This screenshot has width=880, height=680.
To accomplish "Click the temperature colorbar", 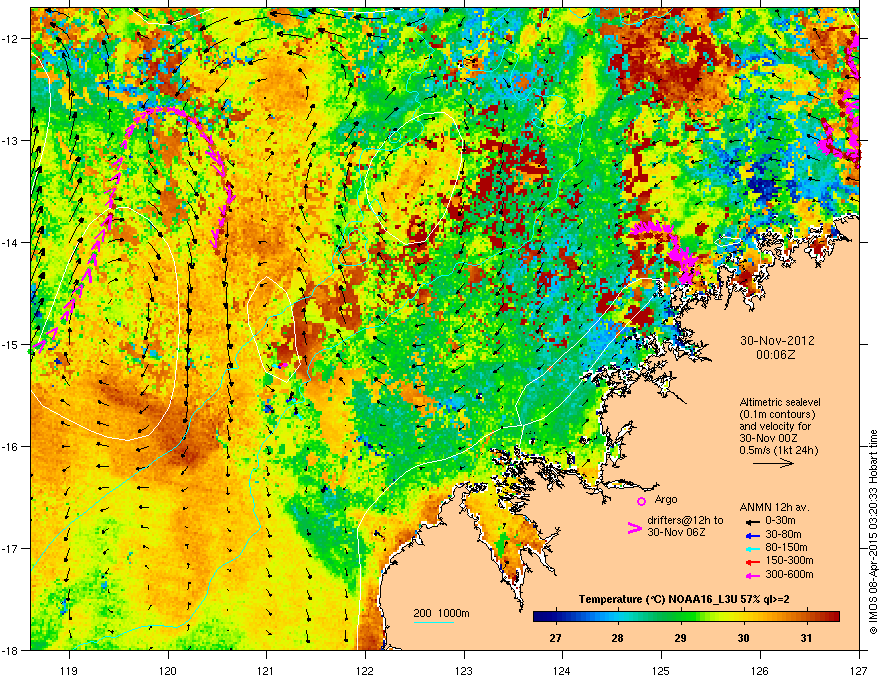I will (686, 617).
